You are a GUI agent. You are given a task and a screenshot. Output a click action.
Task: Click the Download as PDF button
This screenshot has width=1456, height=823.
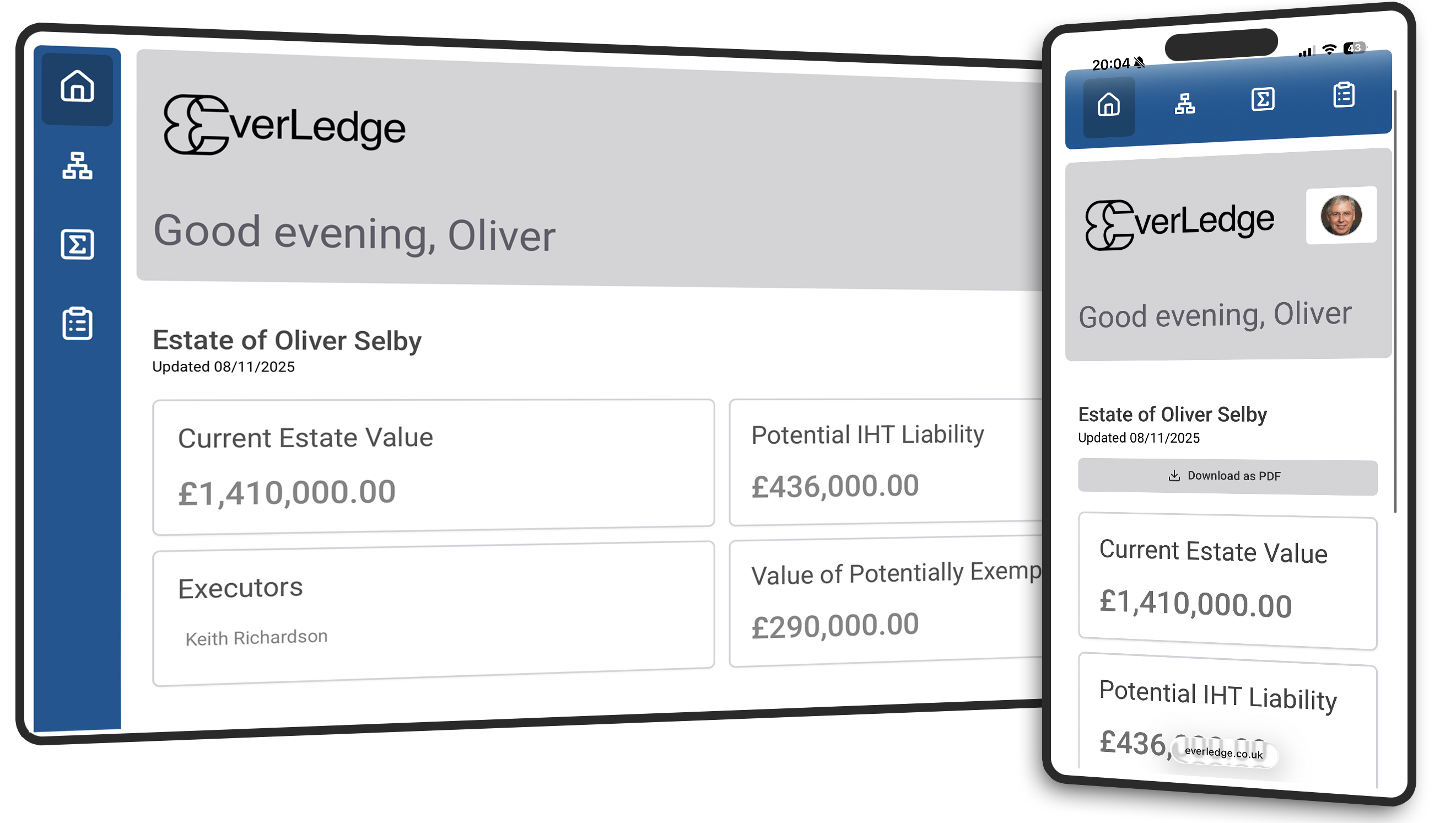(1227, 476)
